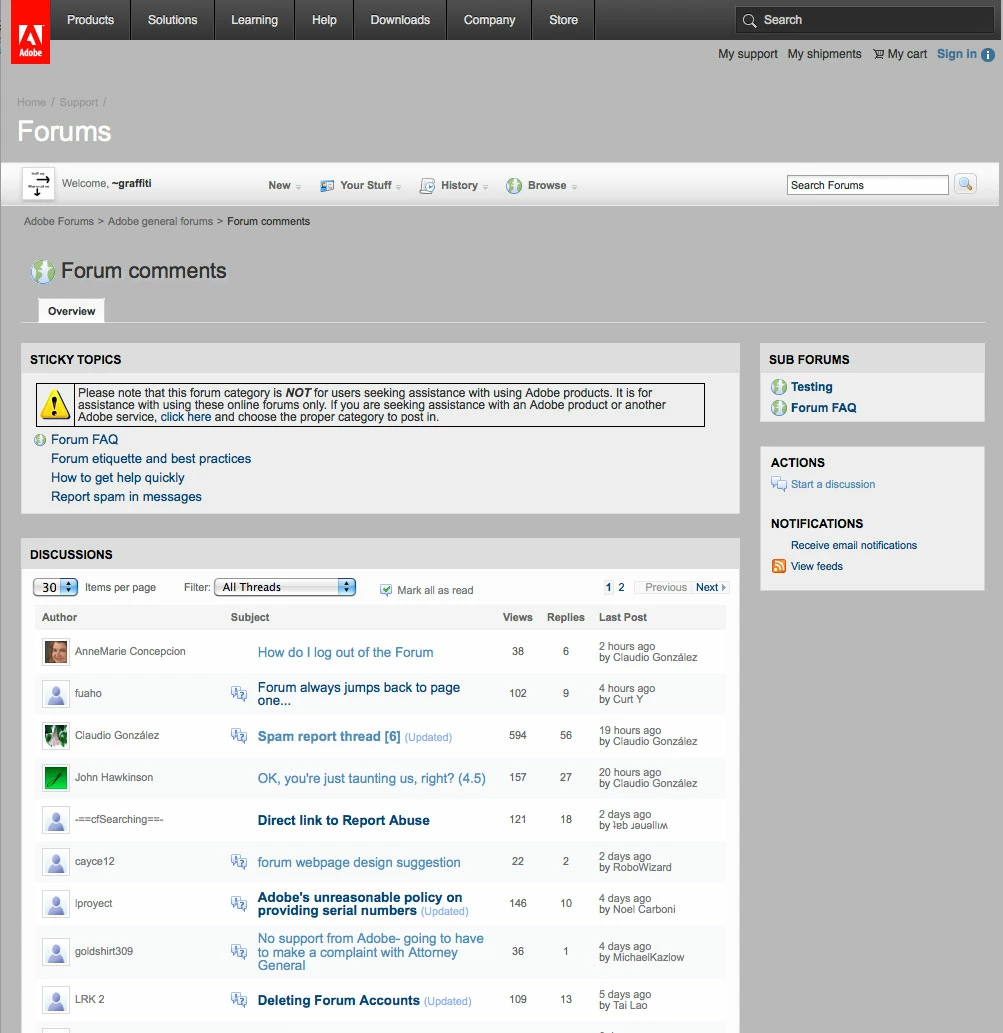
Task: Open the items per page dropdown showing 30
Action: coord(55,587)
